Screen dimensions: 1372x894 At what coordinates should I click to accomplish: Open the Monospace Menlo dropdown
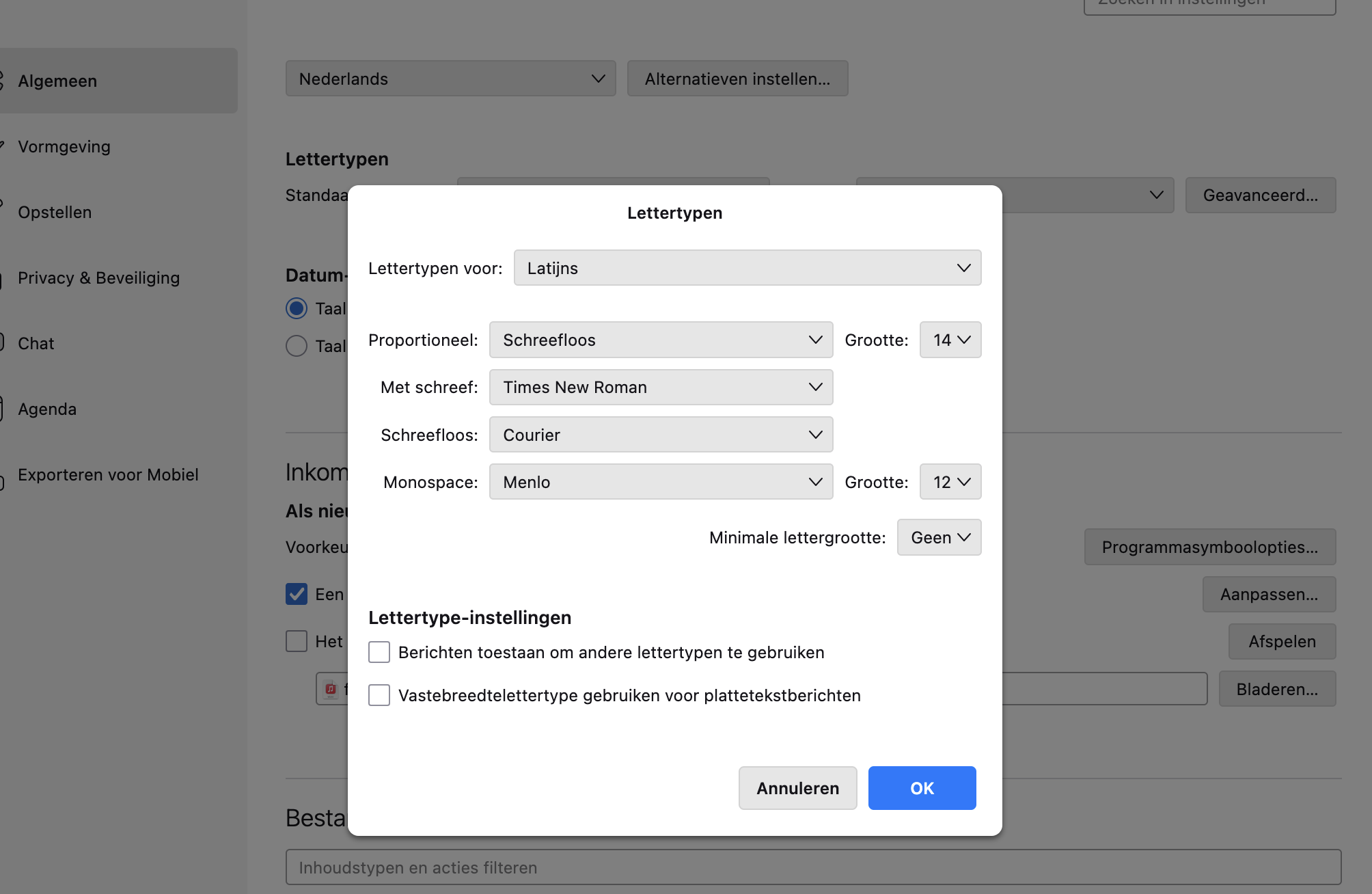click(661, 482)
